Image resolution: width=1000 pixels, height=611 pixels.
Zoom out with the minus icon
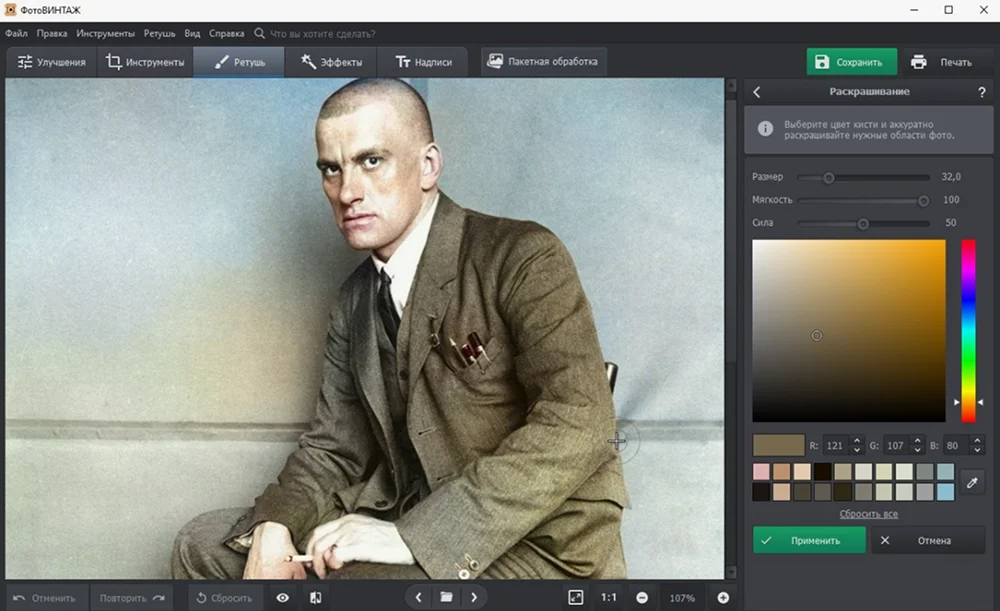(x=642, y=597)
